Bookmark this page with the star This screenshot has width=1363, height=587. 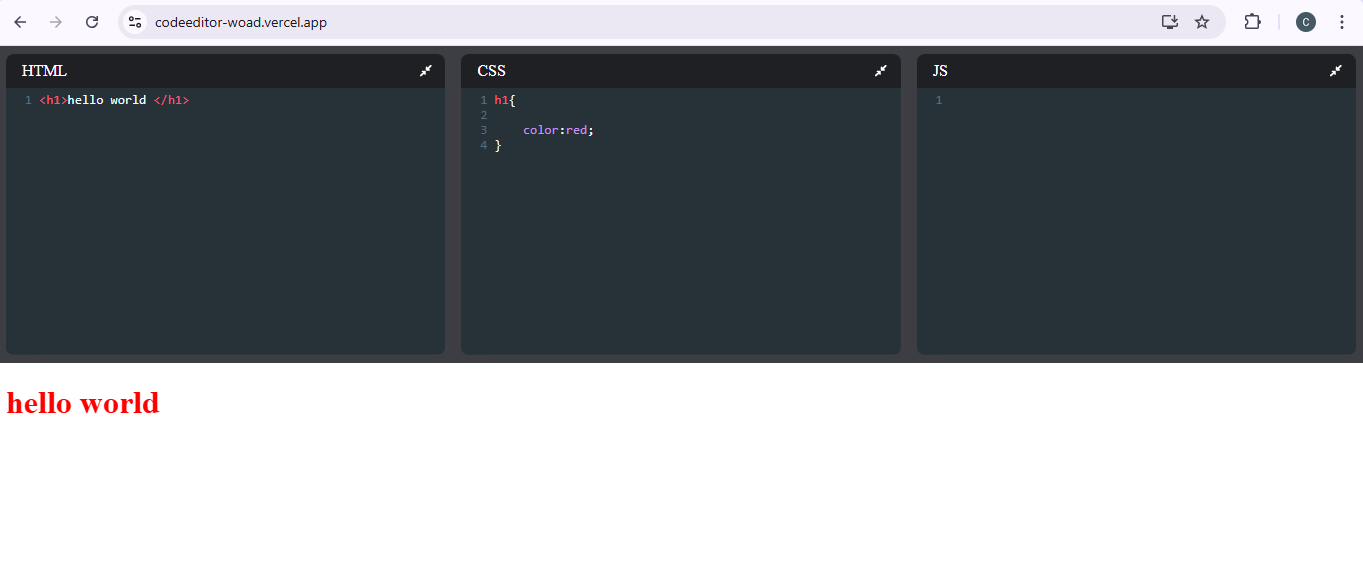1202,22
